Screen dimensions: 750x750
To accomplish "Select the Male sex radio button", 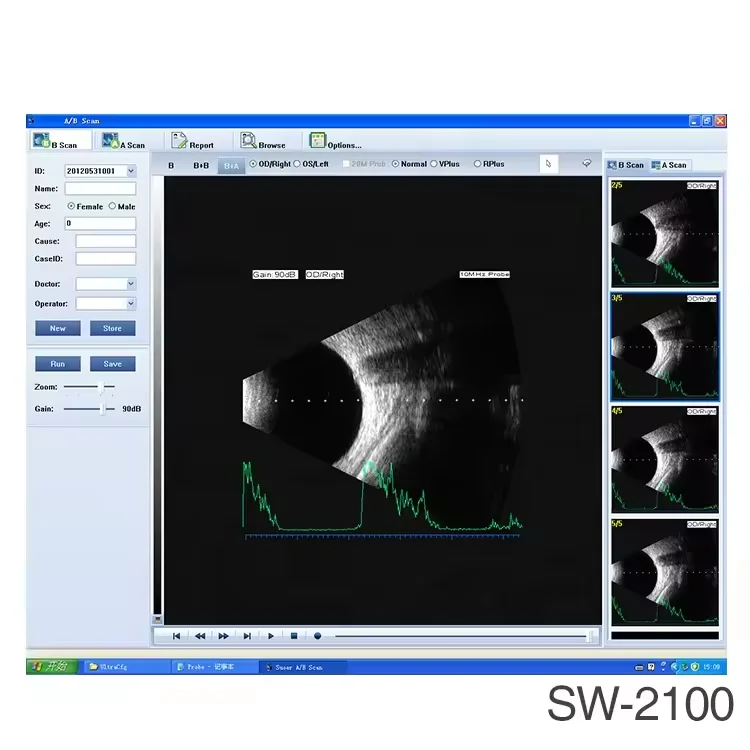I will [x=112, y=207].
